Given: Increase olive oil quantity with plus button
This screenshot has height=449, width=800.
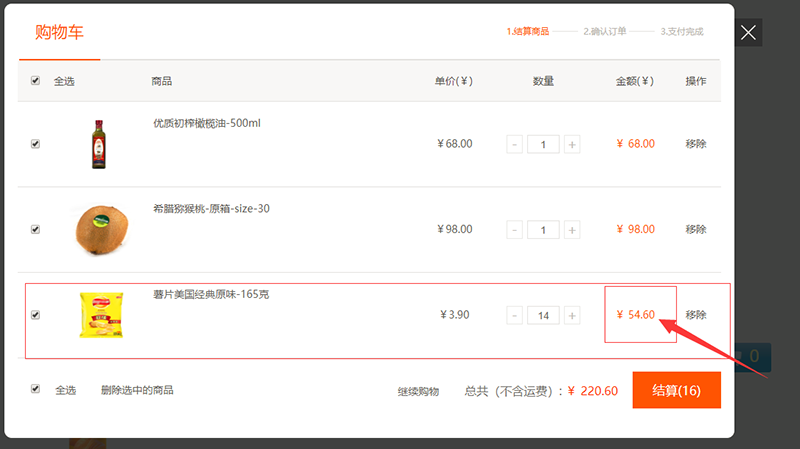Looking at the screenshot, I should pyautogui.click(x=572, y=145).
